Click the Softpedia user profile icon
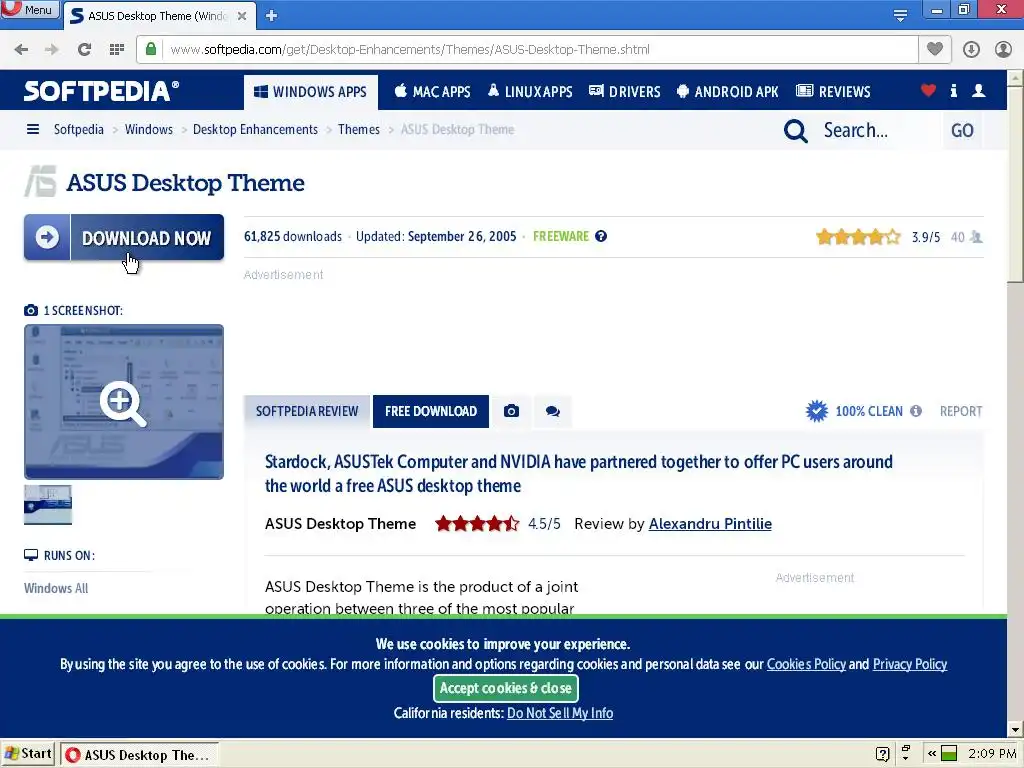This screenshot has width=1024, height=768. click(978, 91)
